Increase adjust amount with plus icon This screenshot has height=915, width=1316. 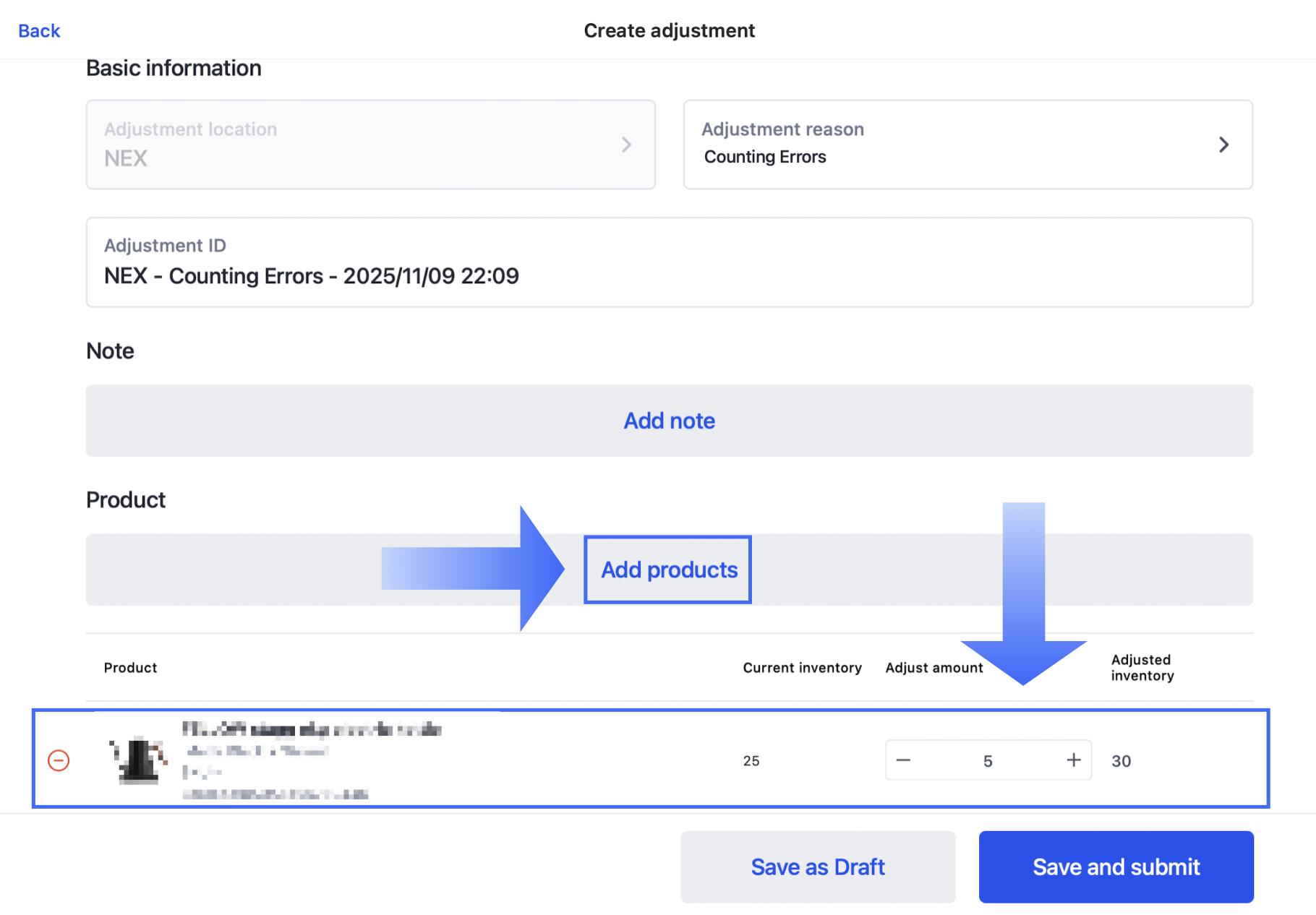[1074, 760]
